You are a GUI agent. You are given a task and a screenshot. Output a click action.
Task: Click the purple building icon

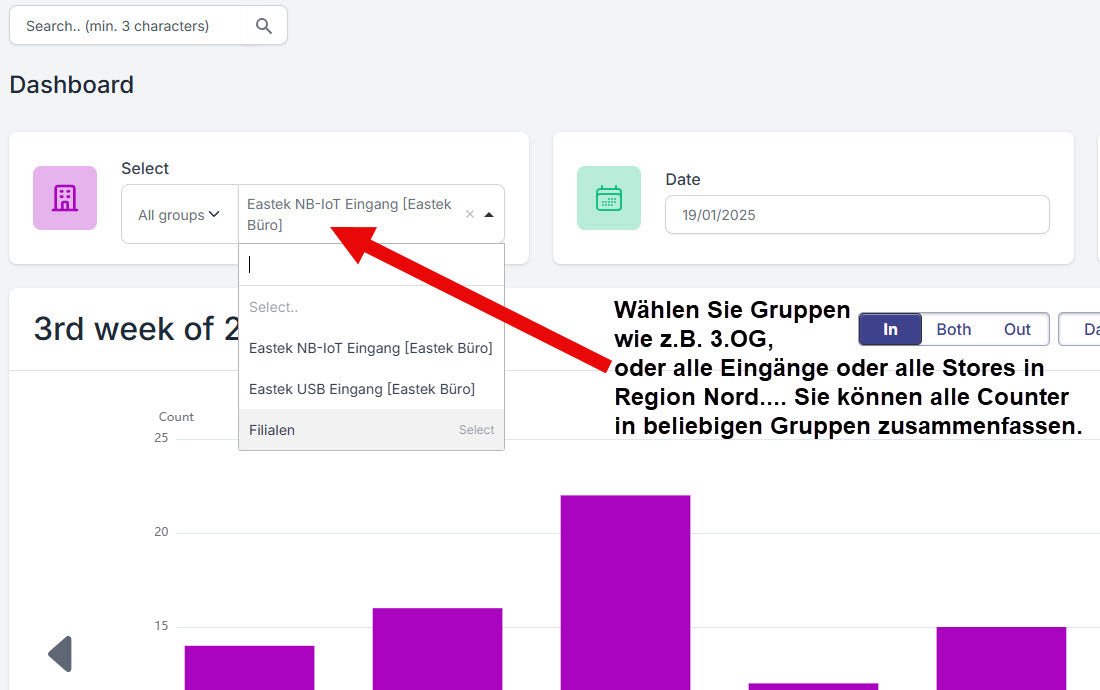click(x=65, y=198)
